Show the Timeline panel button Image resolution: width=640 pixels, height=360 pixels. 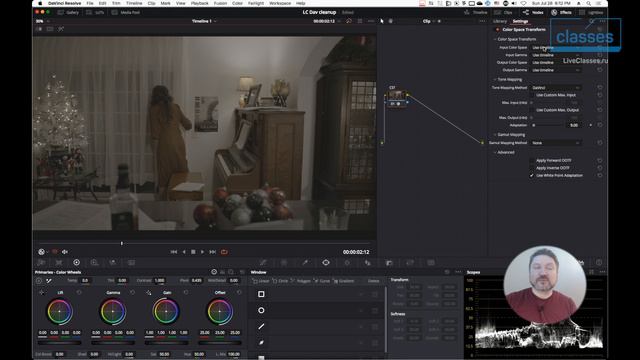pyautogui.click(x=476, y=13)
